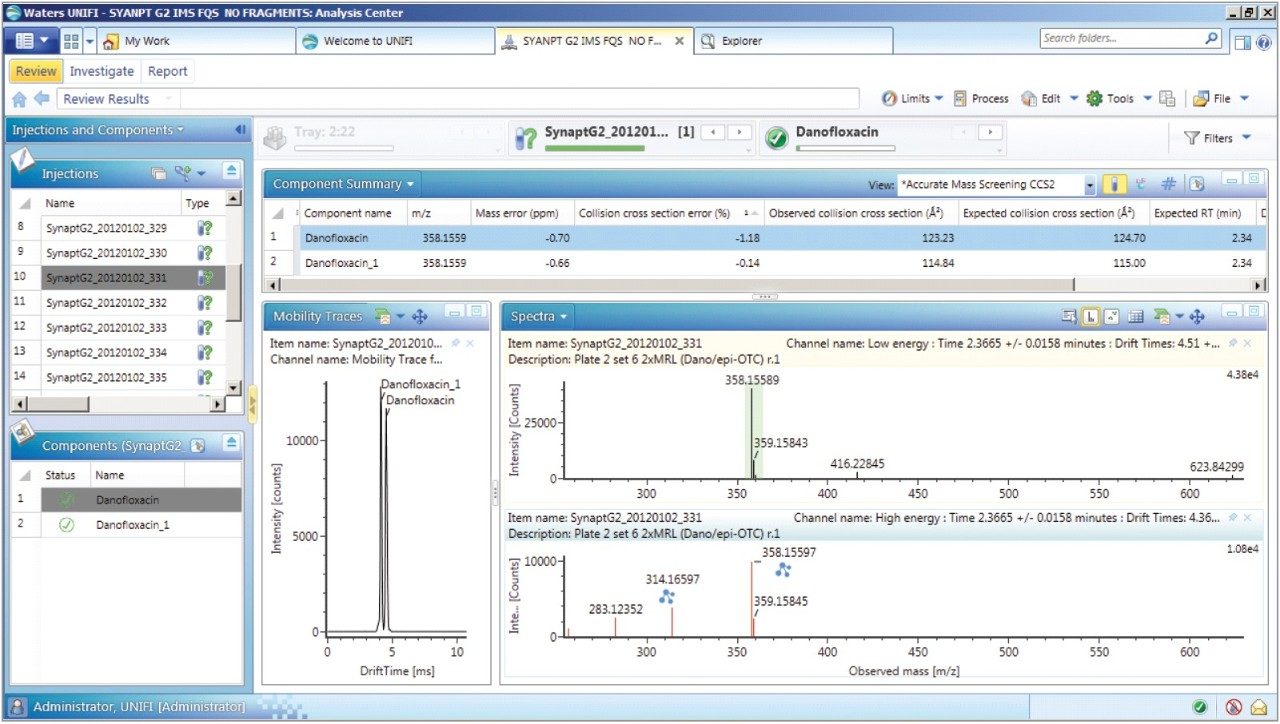Open the View combo box Accurate Mass Screening CCS2

[997, 185]
